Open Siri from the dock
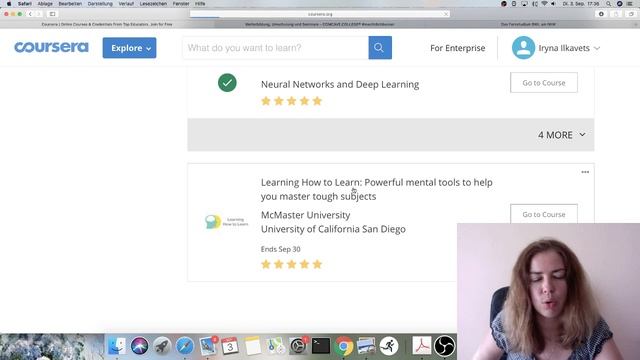The height and width of the screenshot is (360, 640). tap(139, 346)
